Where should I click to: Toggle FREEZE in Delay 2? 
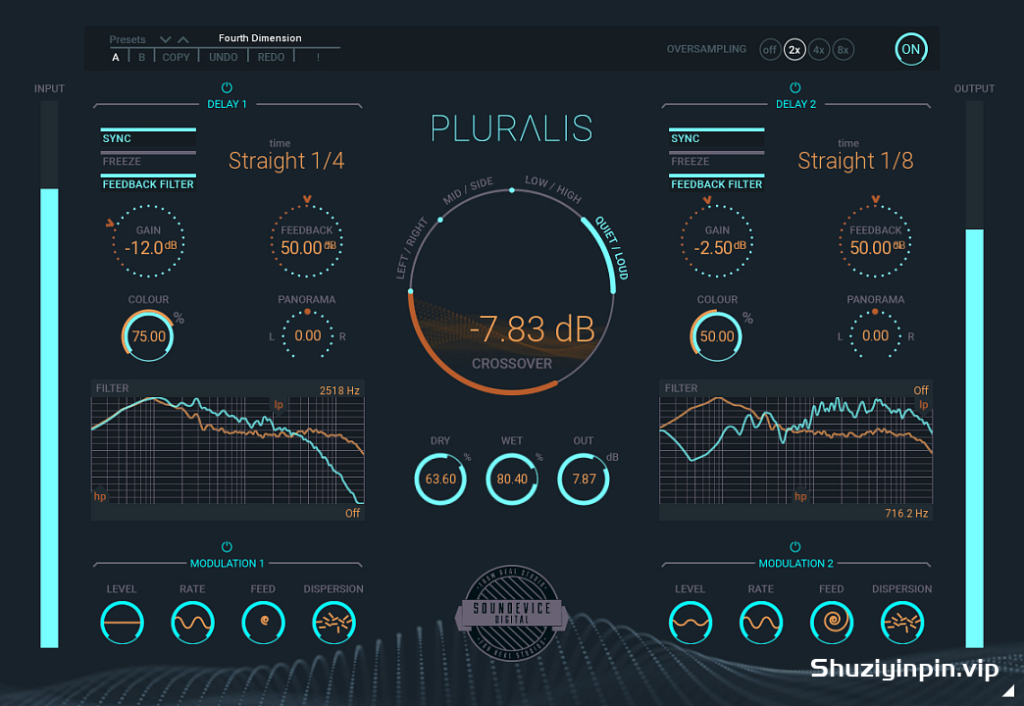(x=716, y=161)
